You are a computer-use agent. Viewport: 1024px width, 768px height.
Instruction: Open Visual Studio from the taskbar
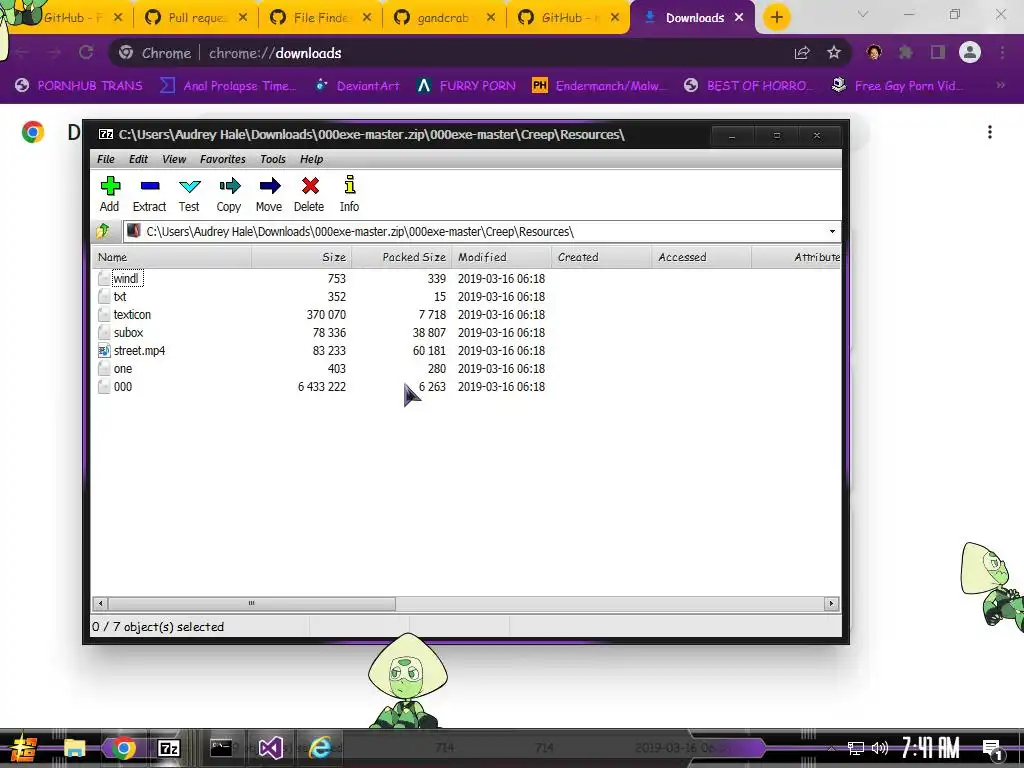tap(270, 748)
